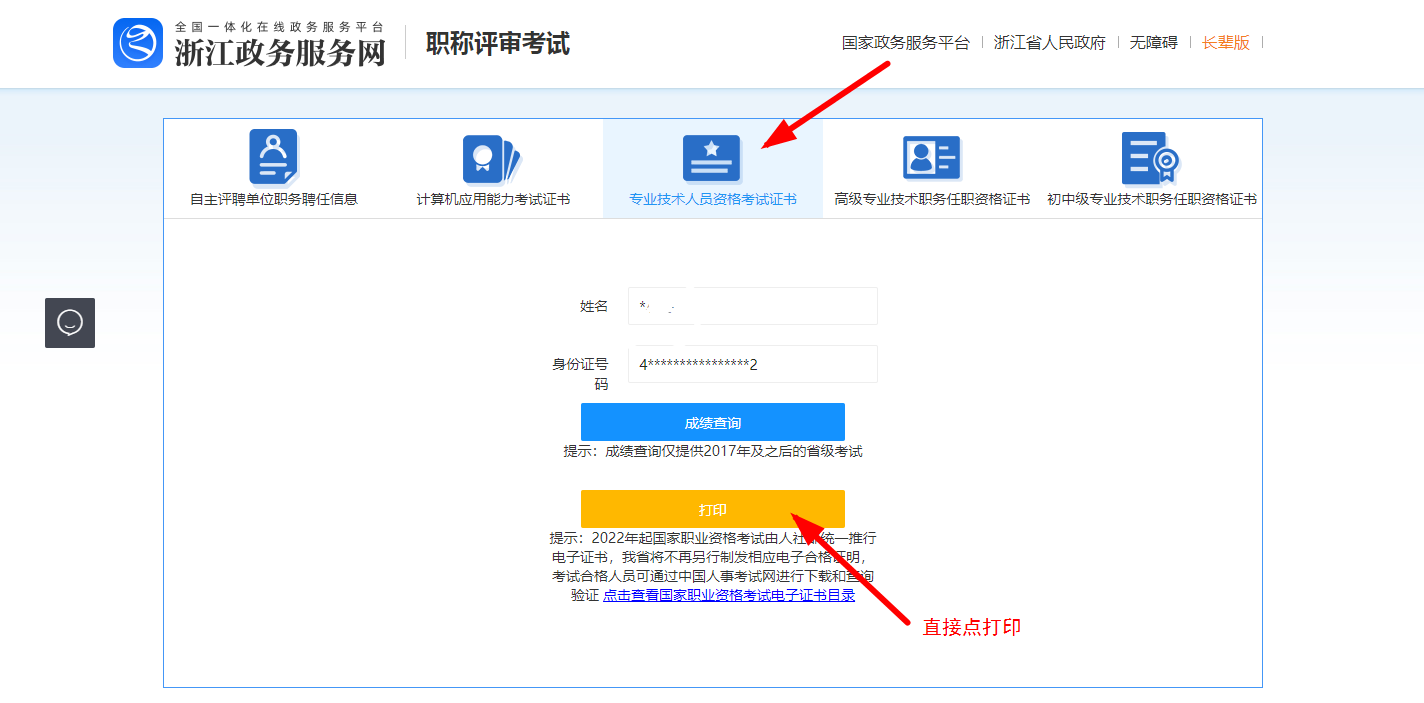Focus the 身份证号码 input field
The width and height of the screenshot is (1424, 703).
(x=752, y=364)
